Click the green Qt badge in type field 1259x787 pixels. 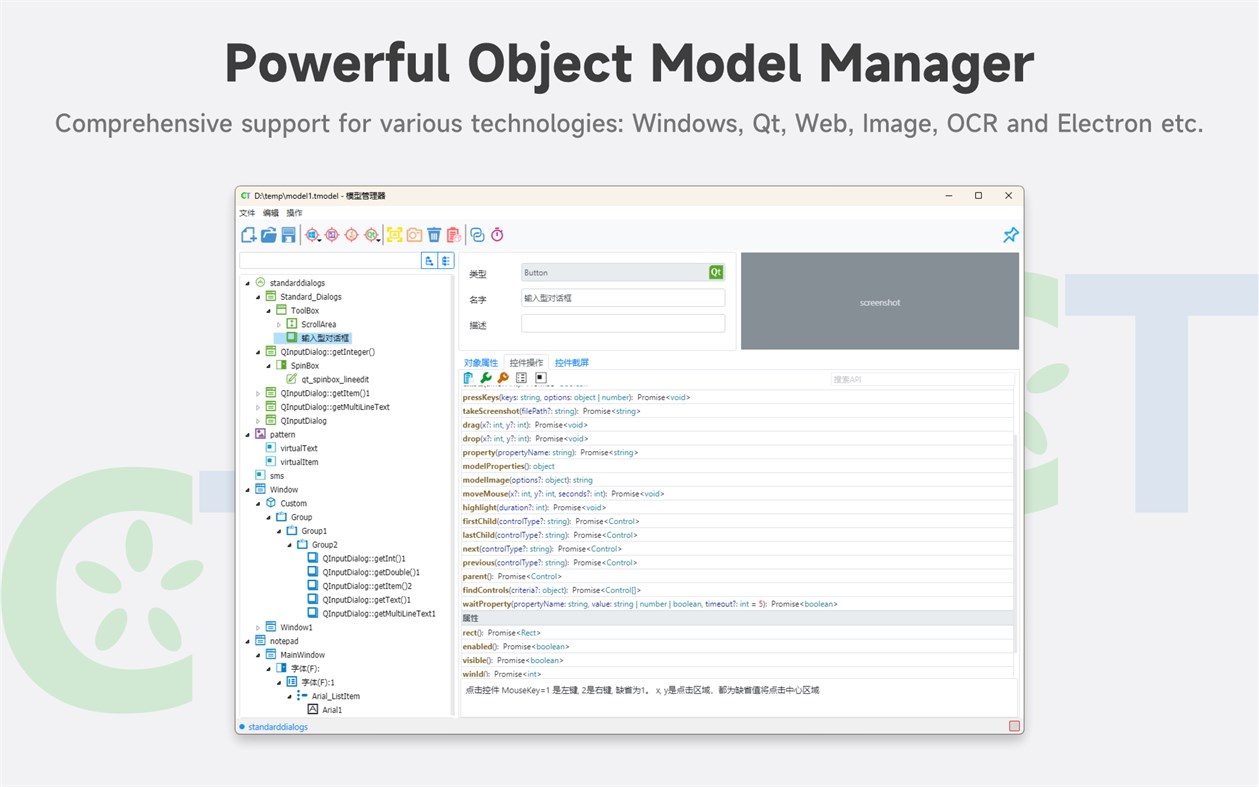pos(716,272)
